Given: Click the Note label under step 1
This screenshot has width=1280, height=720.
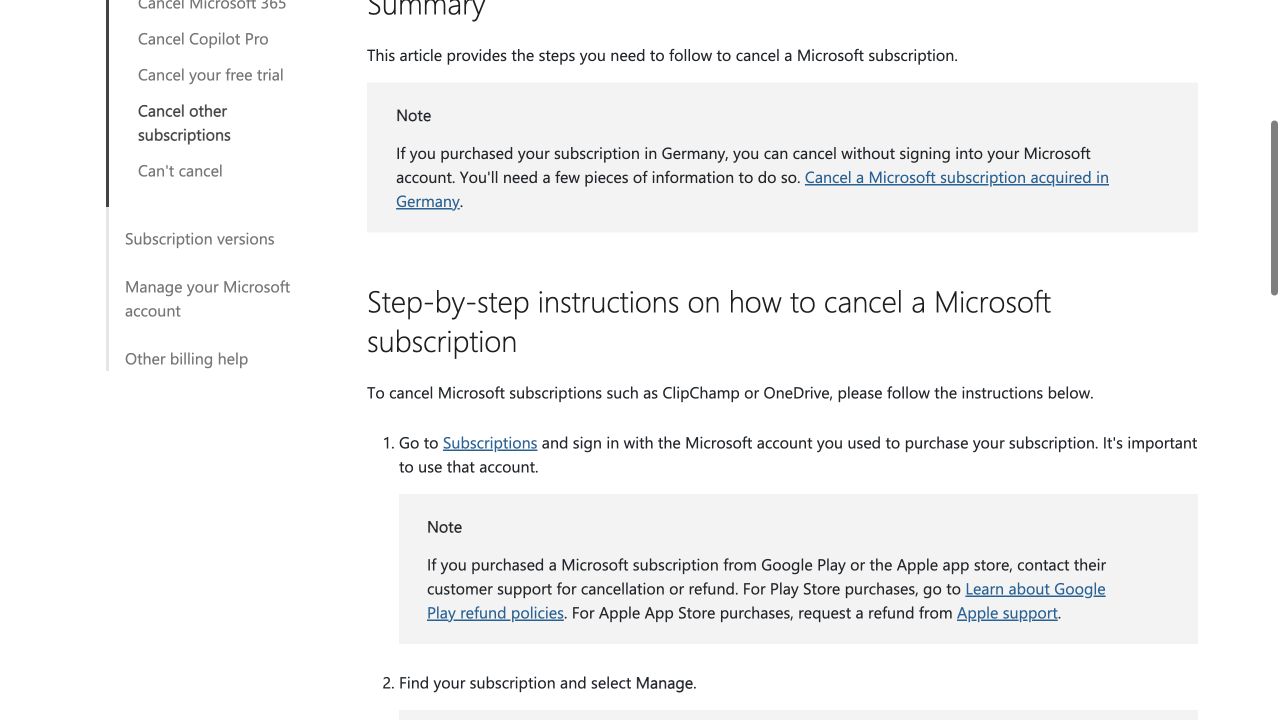Looking at the screenshot, I should [x=444, y=527].
